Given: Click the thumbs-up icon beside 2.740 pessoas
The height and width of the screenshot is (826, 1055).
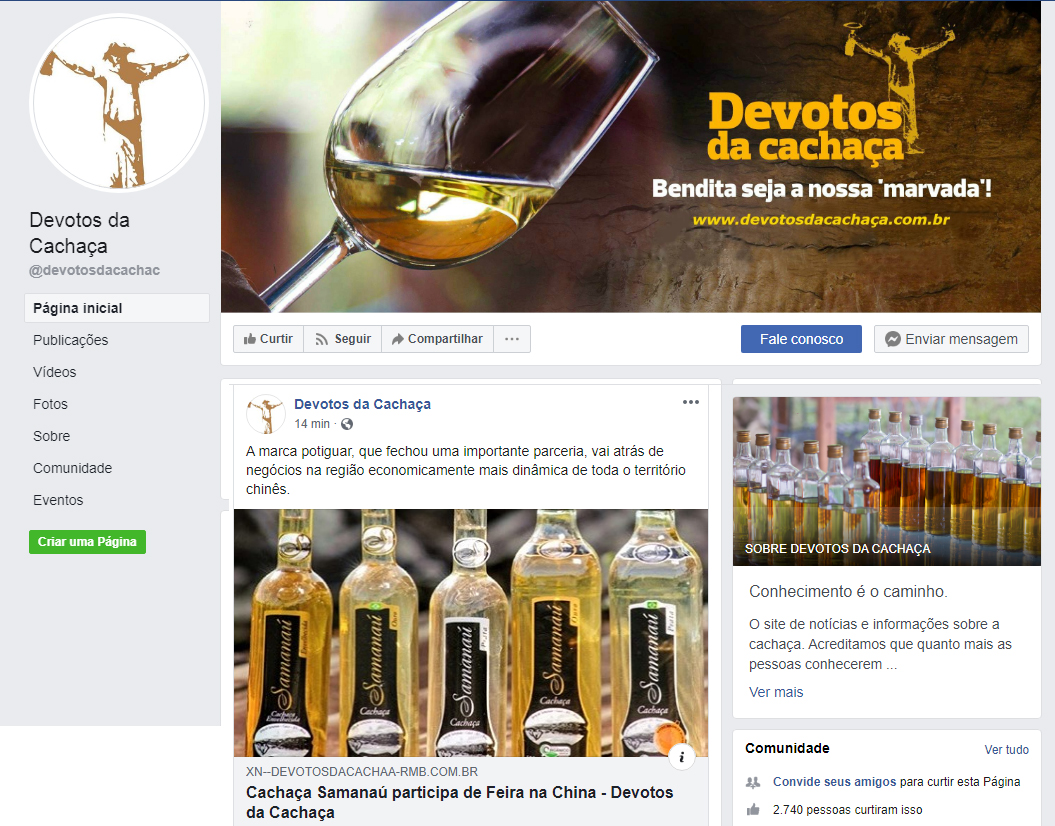Looking at the screenshot, I should 753,809.
